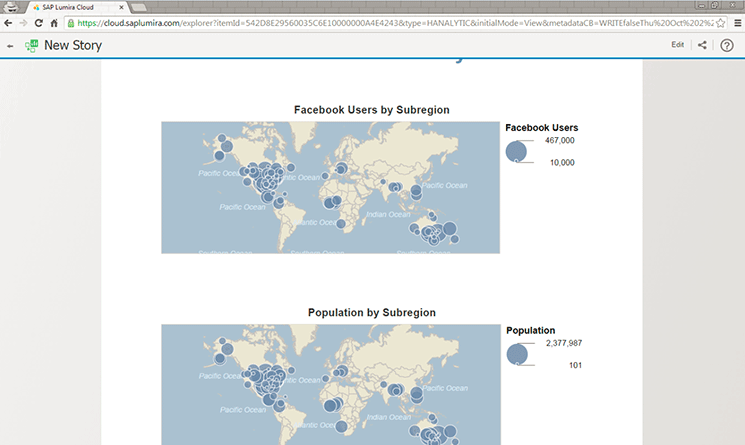Click the Lumira story icon next to title

point(31,46)
